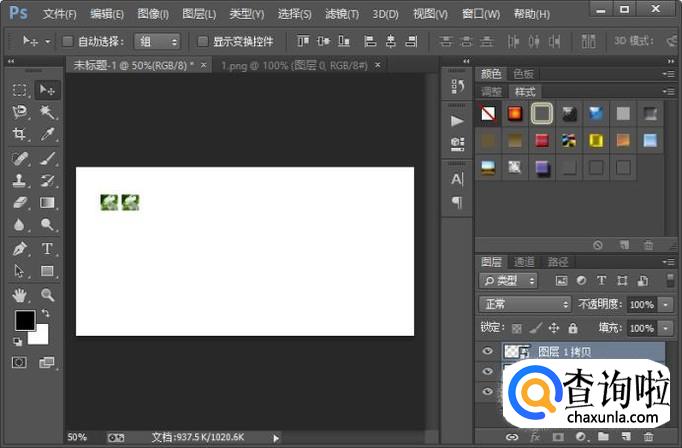Activate the Pen tool
The width and height of the screenshot is (682, 448).
pyautogui.click(x=19, y=248)
